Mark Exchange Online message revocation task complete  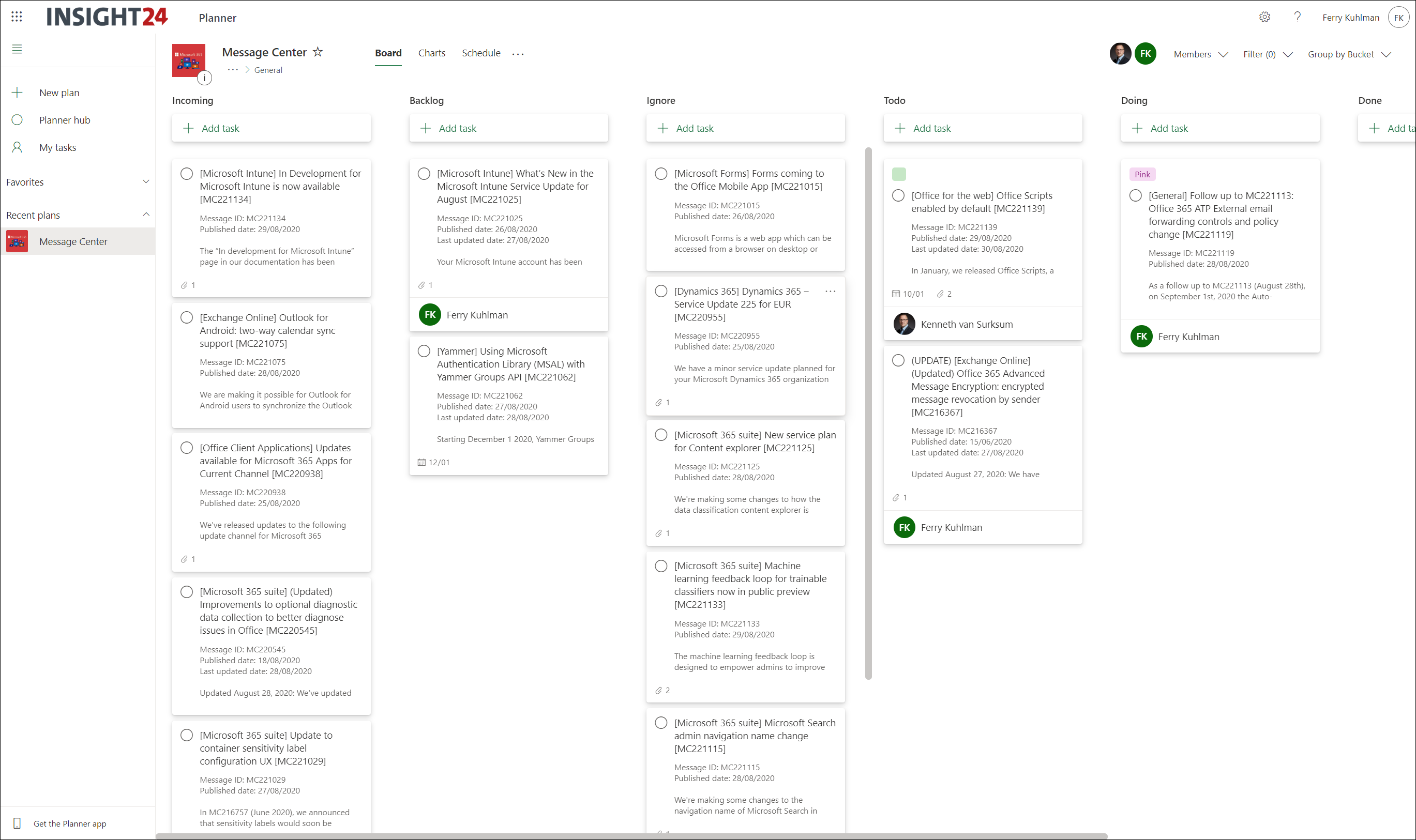[x=898, y=361]
